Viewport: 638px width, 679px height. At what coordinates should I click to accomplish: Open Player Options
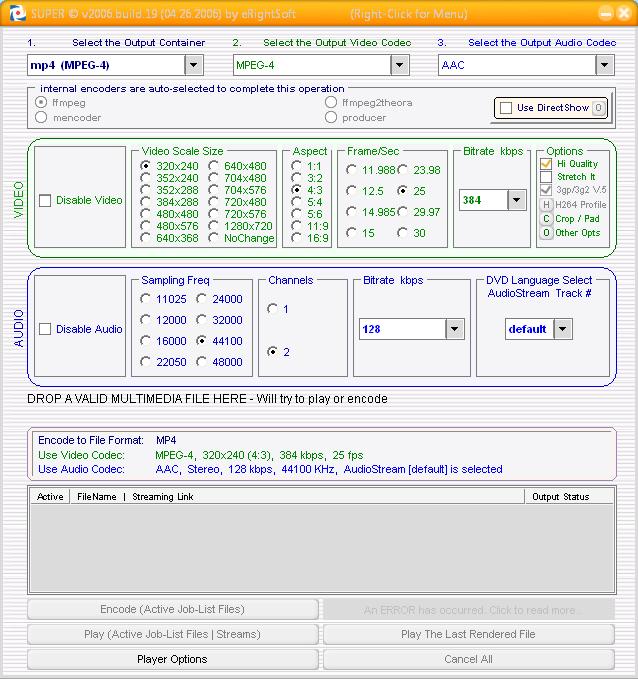[173, 660]
